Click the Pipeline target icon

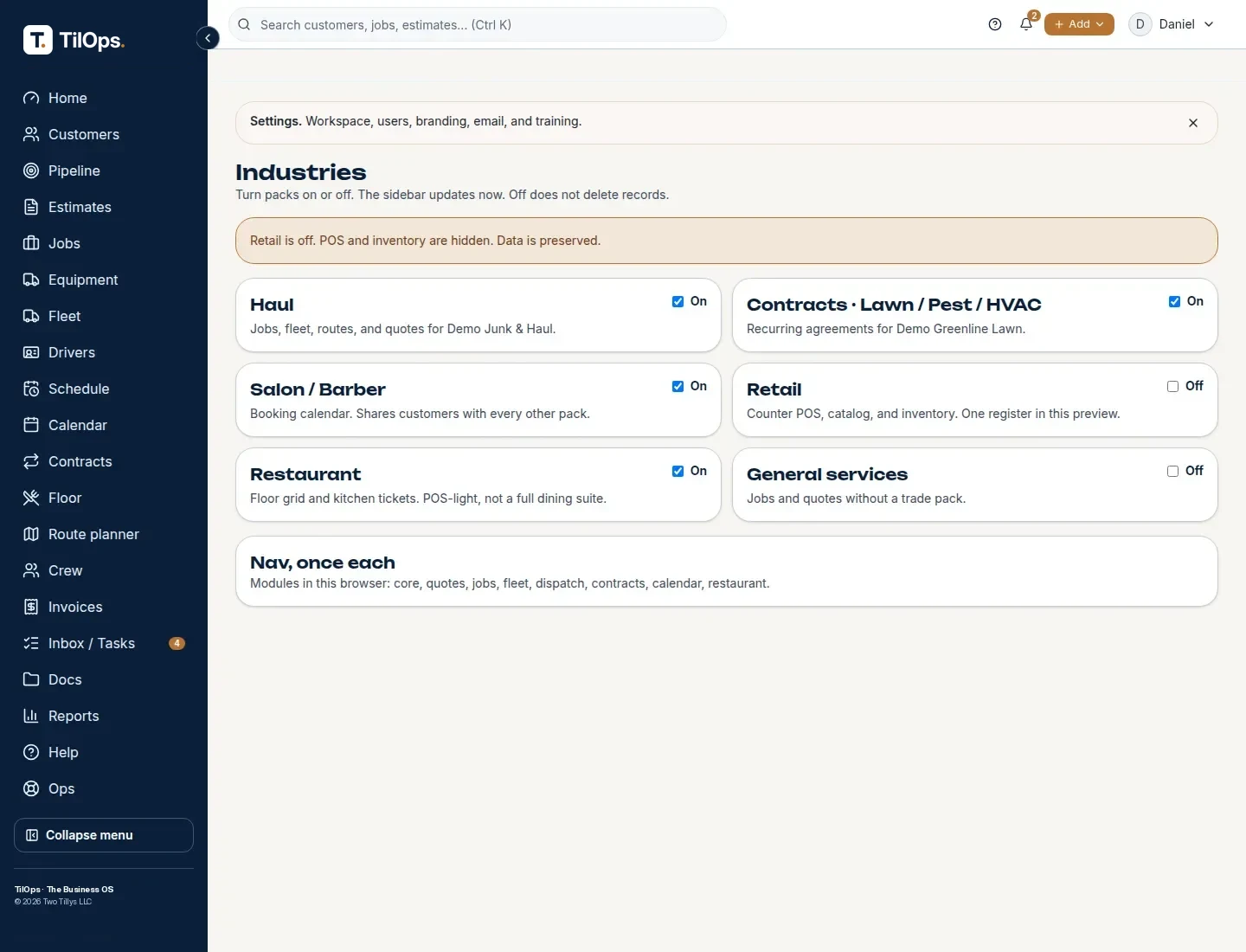click(31, 170)
